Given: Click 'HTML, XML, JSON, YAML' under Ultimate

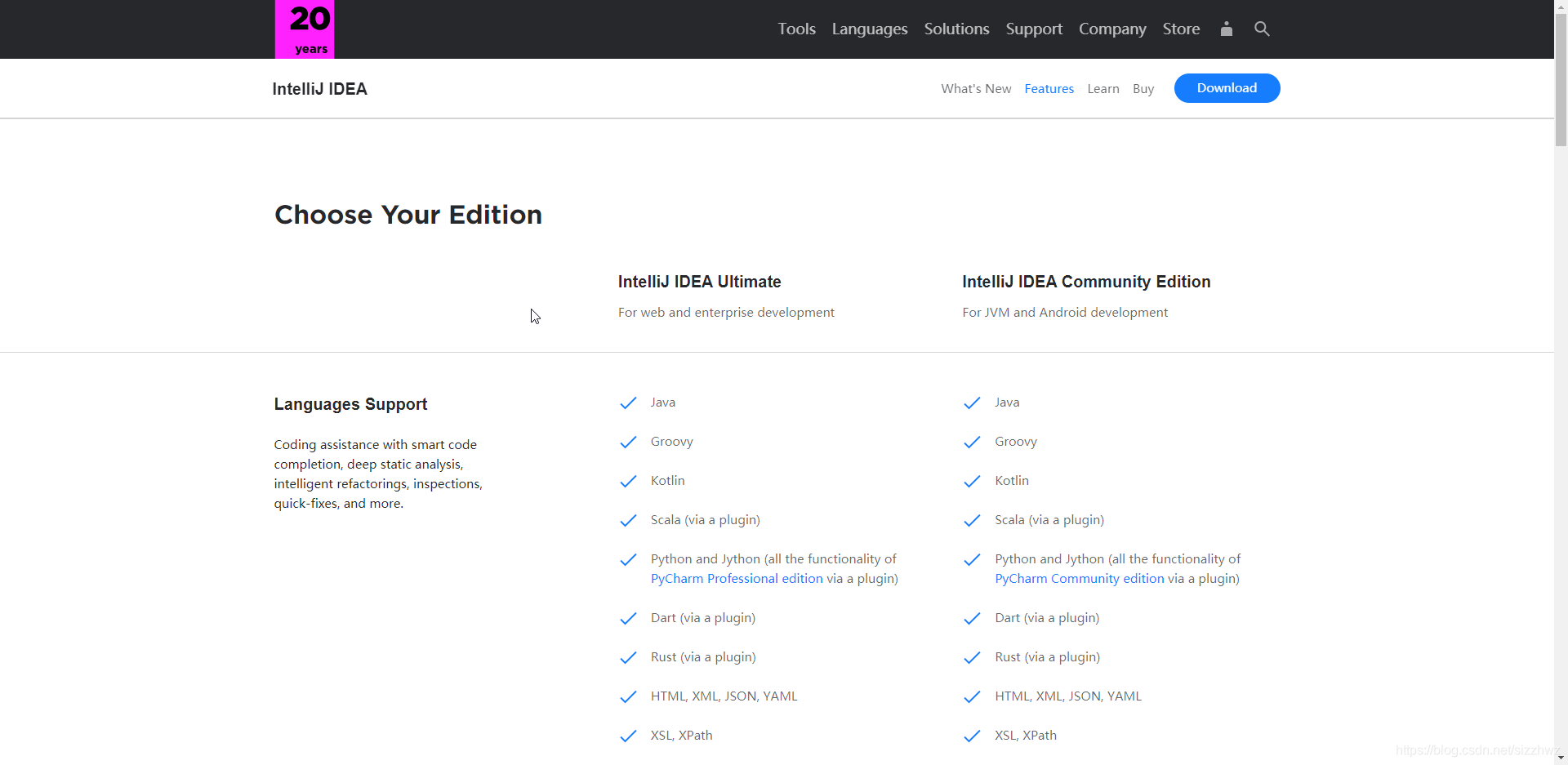Looking at the screenshot, I should [x=724, y=696].
